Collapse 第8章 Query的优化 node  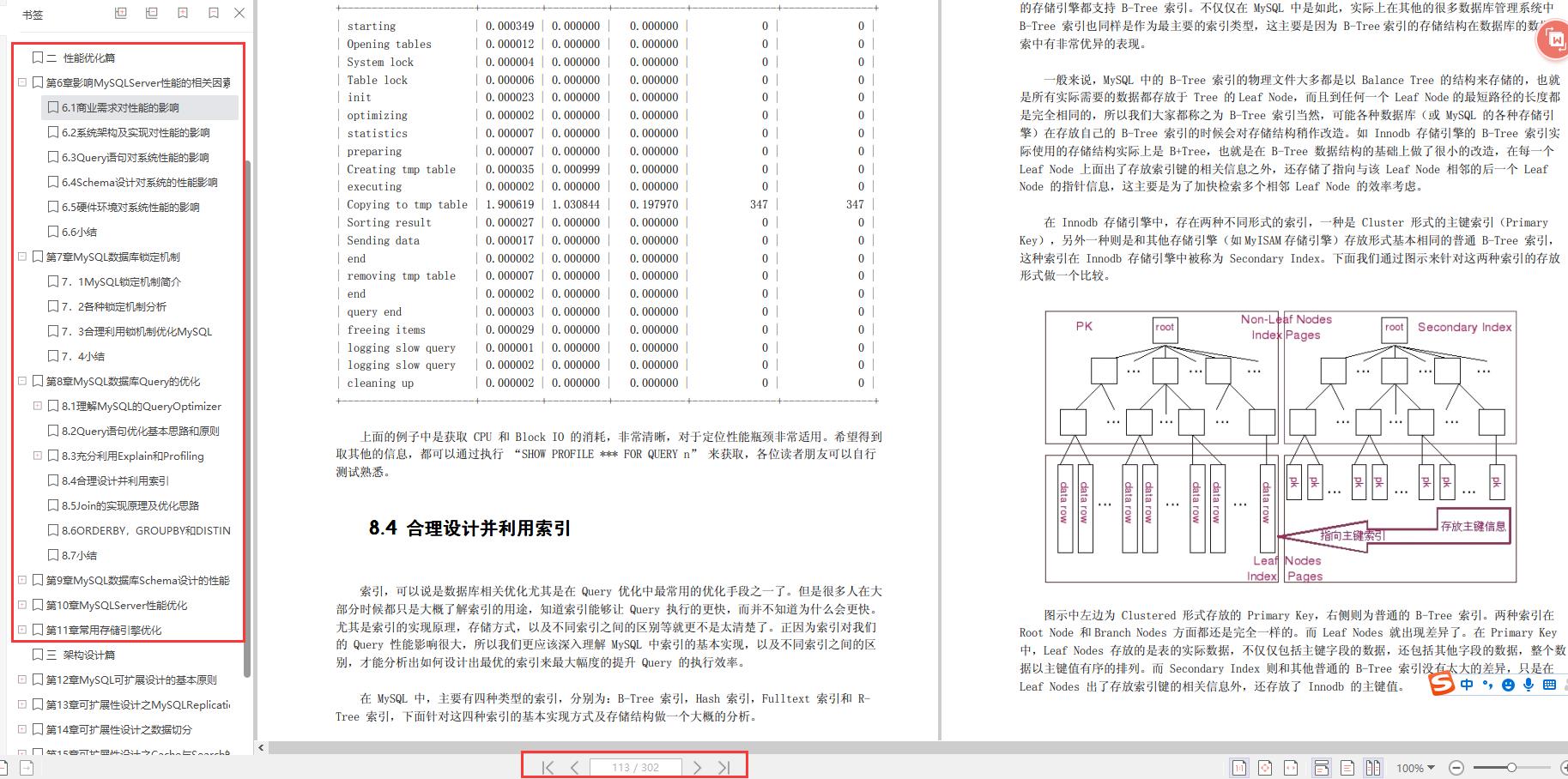pos(22,381)
